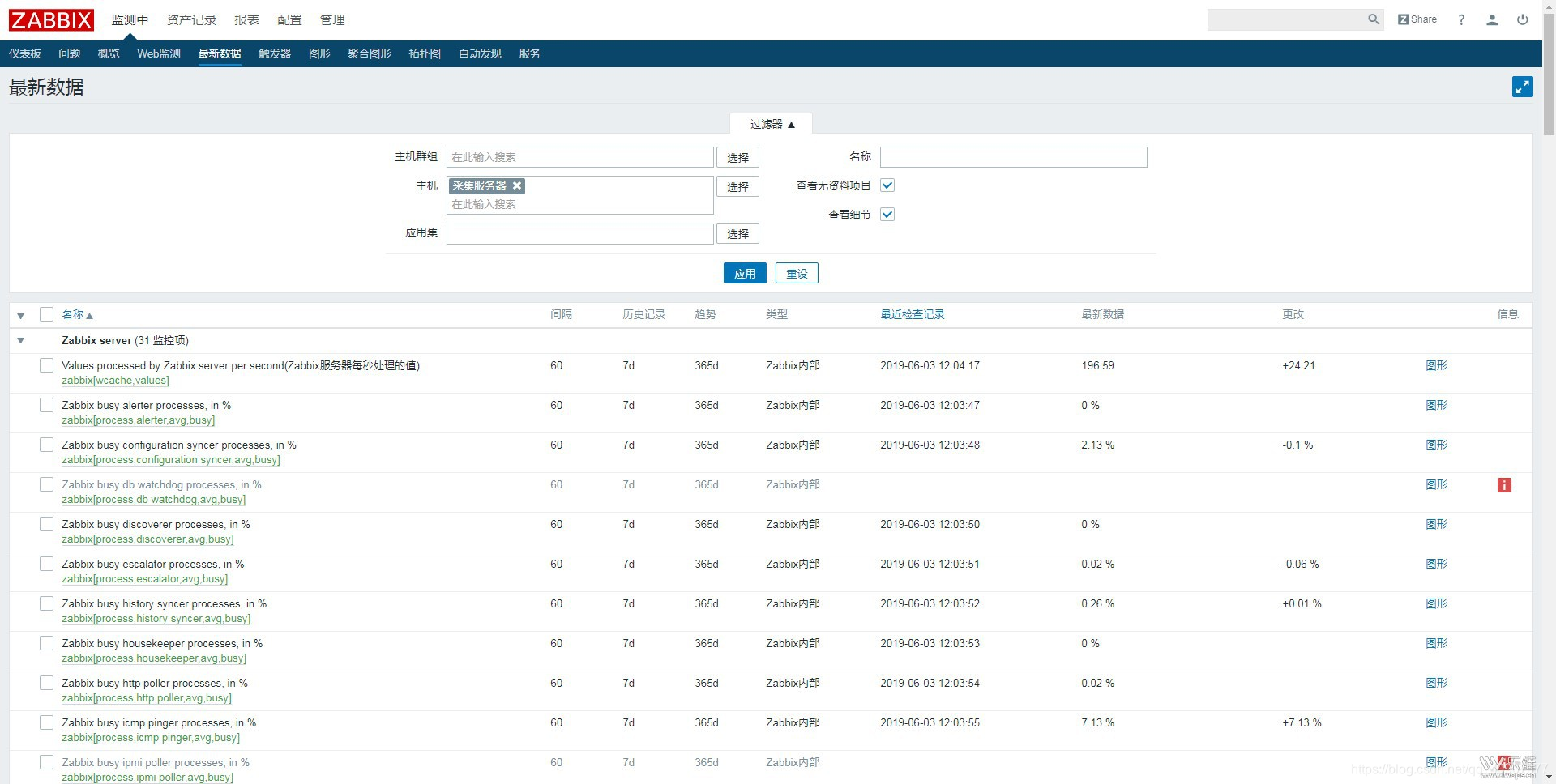Image resolution: width=1556 pixels, height=784 pixels.
Task: Select checkbox for busy history syncer processes
Action: click(46, 603)
